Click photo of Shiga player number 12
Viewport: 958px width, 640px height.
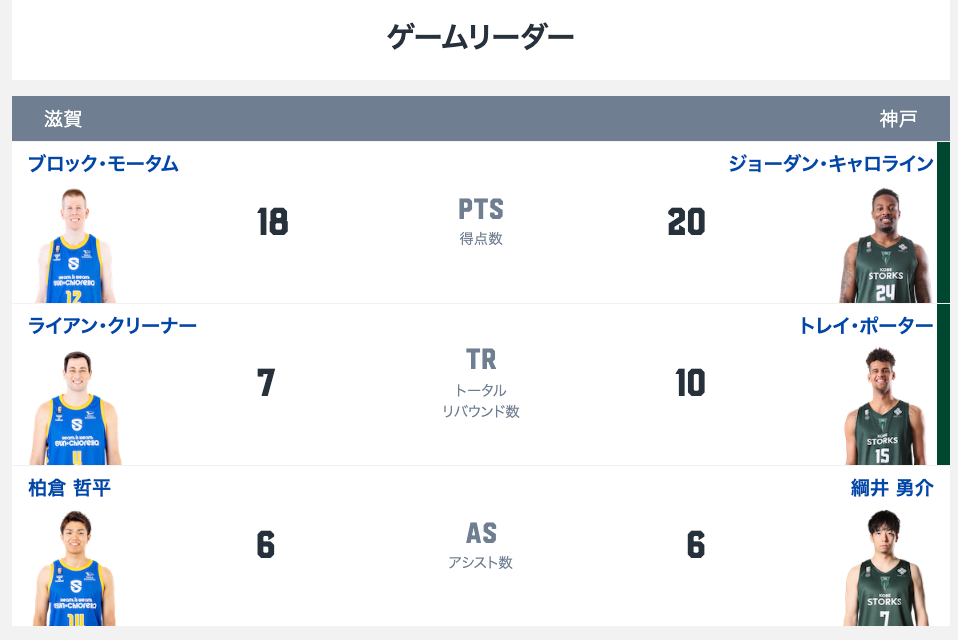[x=75, y=245]
